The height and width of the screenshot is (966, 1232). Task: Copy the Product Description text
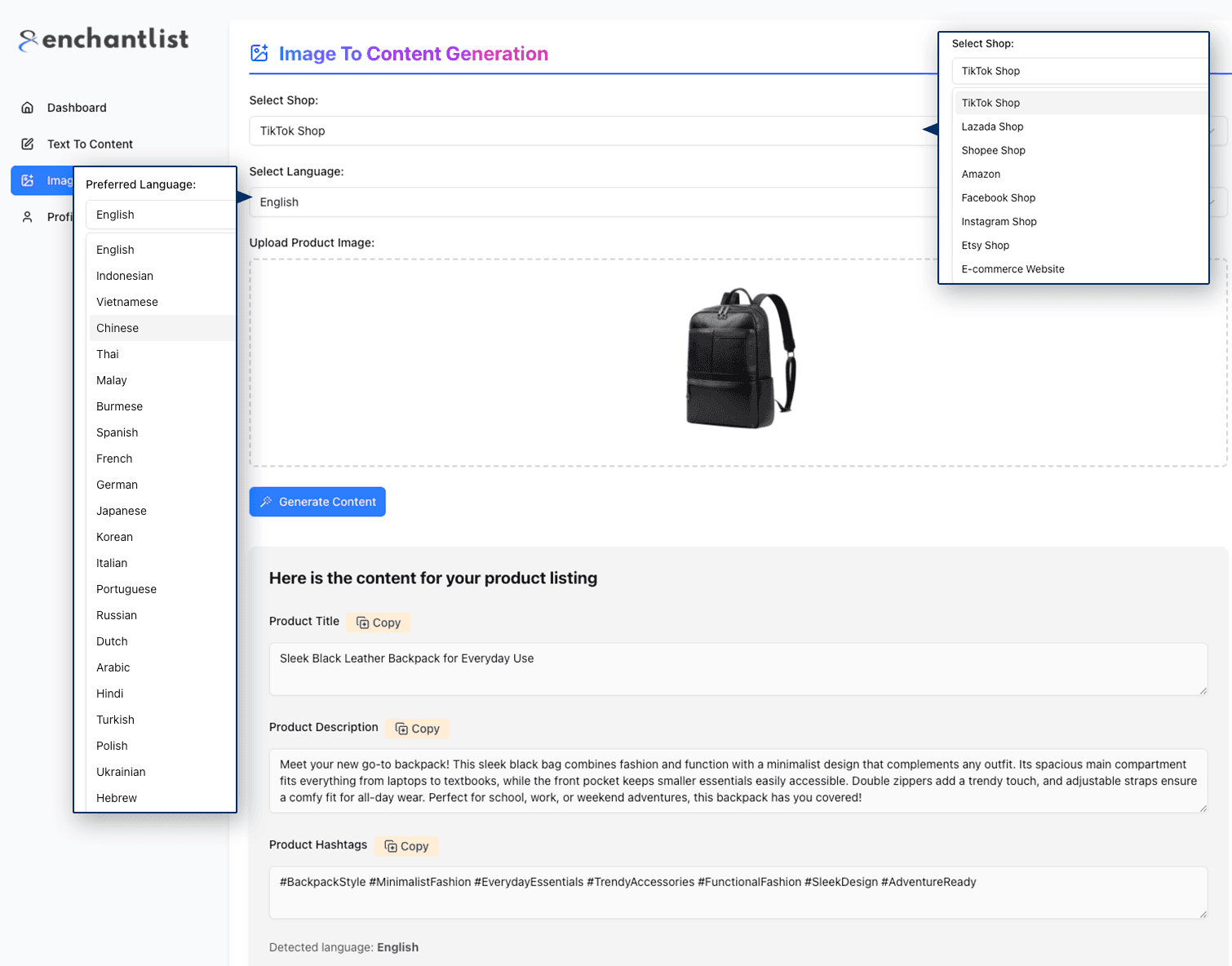pos(418,729)
